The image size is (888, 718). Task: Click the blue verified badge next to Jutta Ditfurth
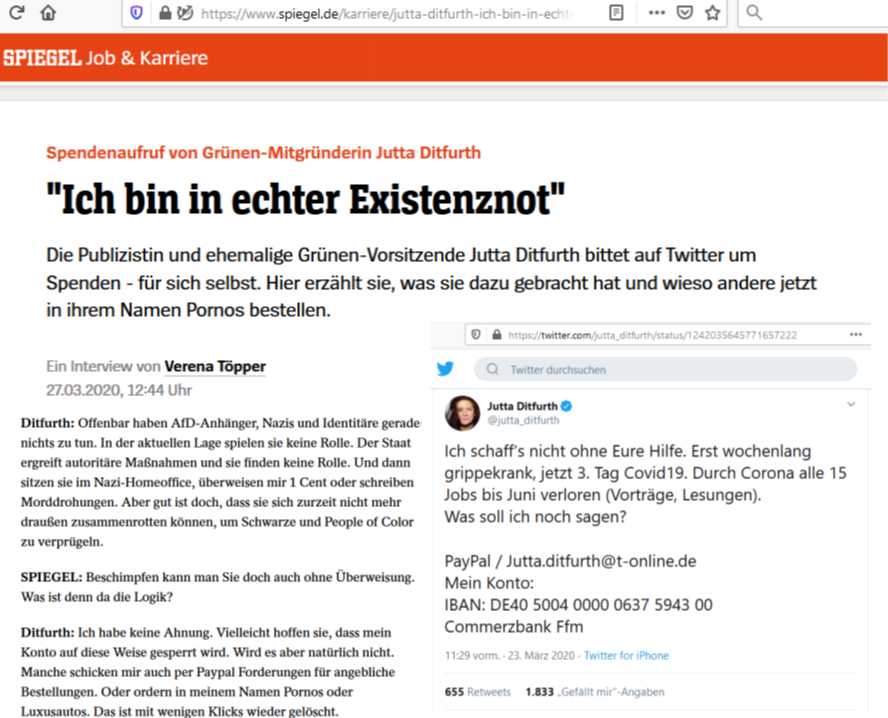point(566,406)
